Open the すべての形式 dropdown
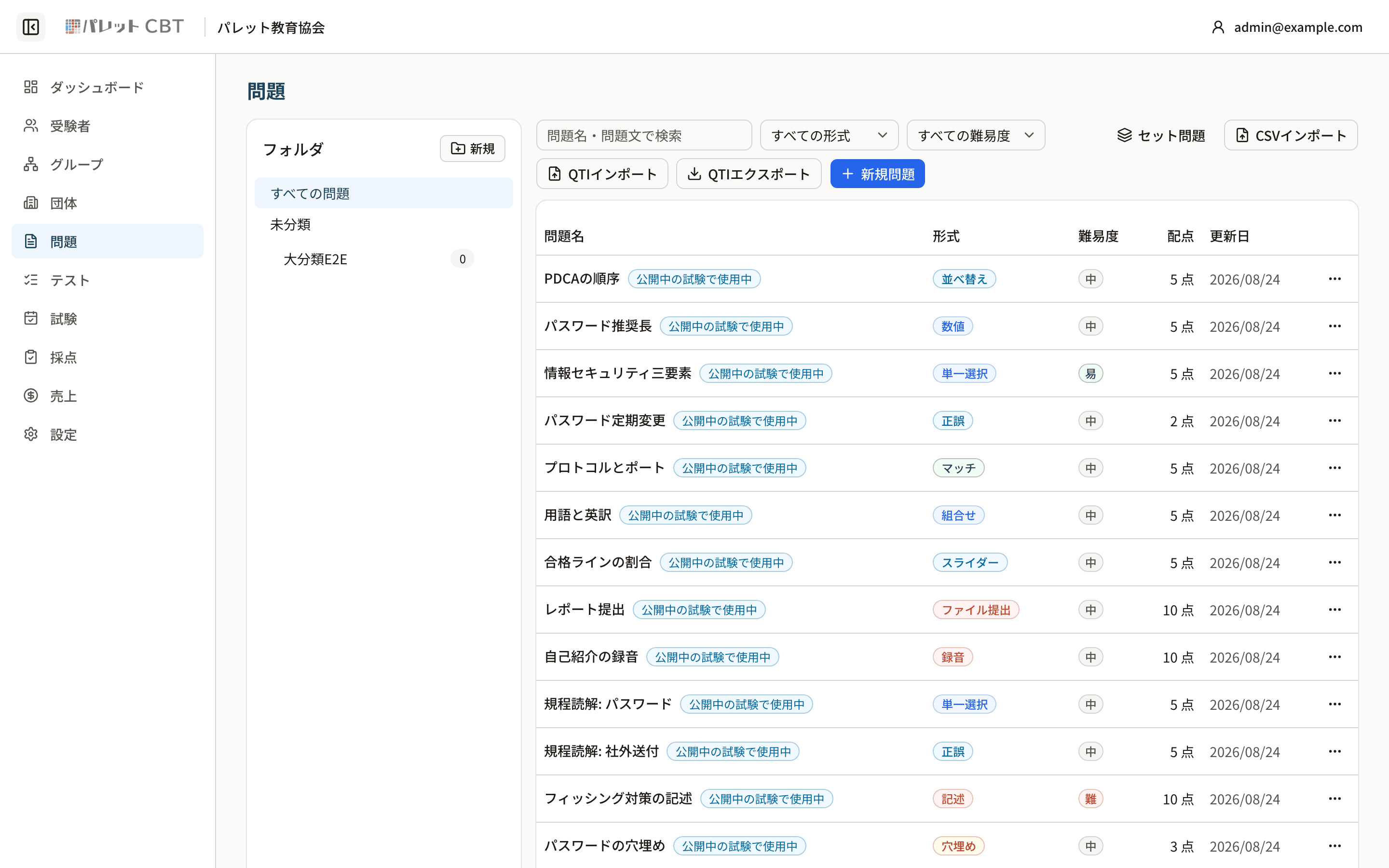Viewport: 1389px width, 868px height. click(x=829, y=136)
